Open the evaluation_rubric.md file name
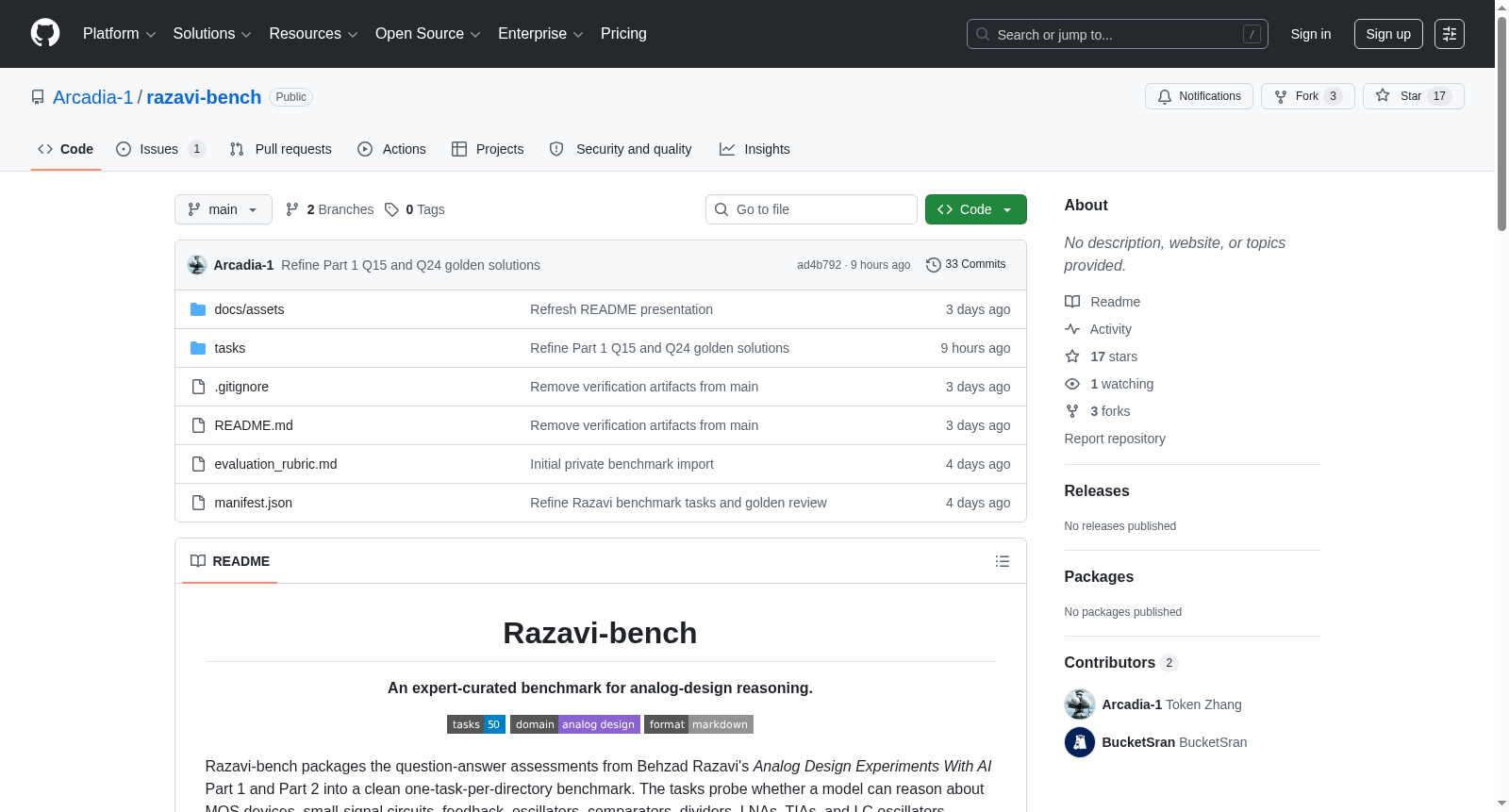This screenshot has height=812, width=1509. coord(275,464)
